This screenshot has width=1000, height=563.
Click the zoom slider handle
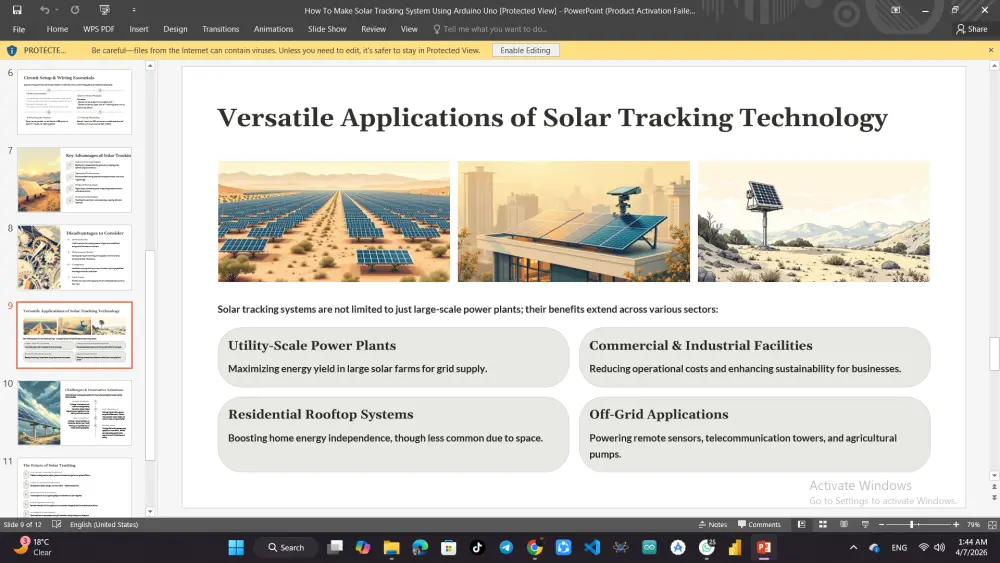click(x=912, y=525)
